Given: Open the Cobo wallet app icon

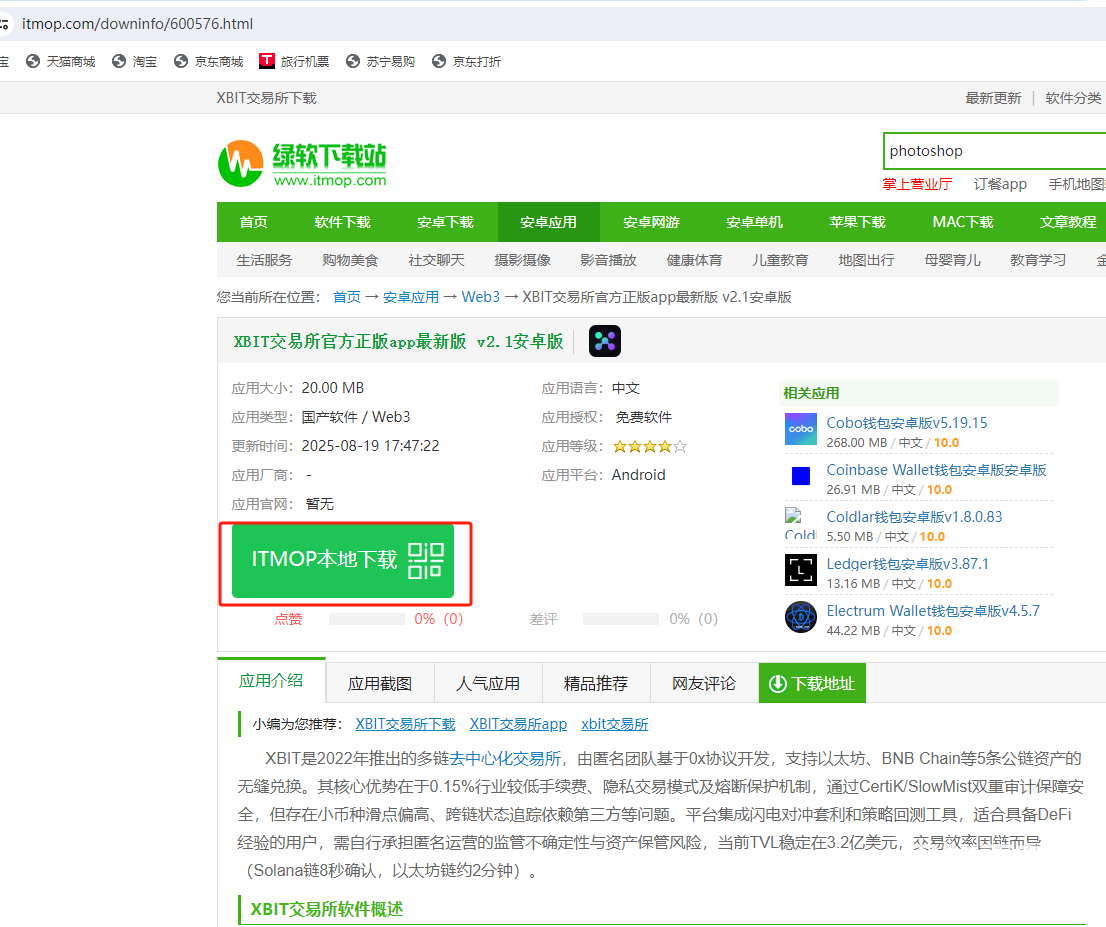Looking at the screenshot, I should pos(800,429).
